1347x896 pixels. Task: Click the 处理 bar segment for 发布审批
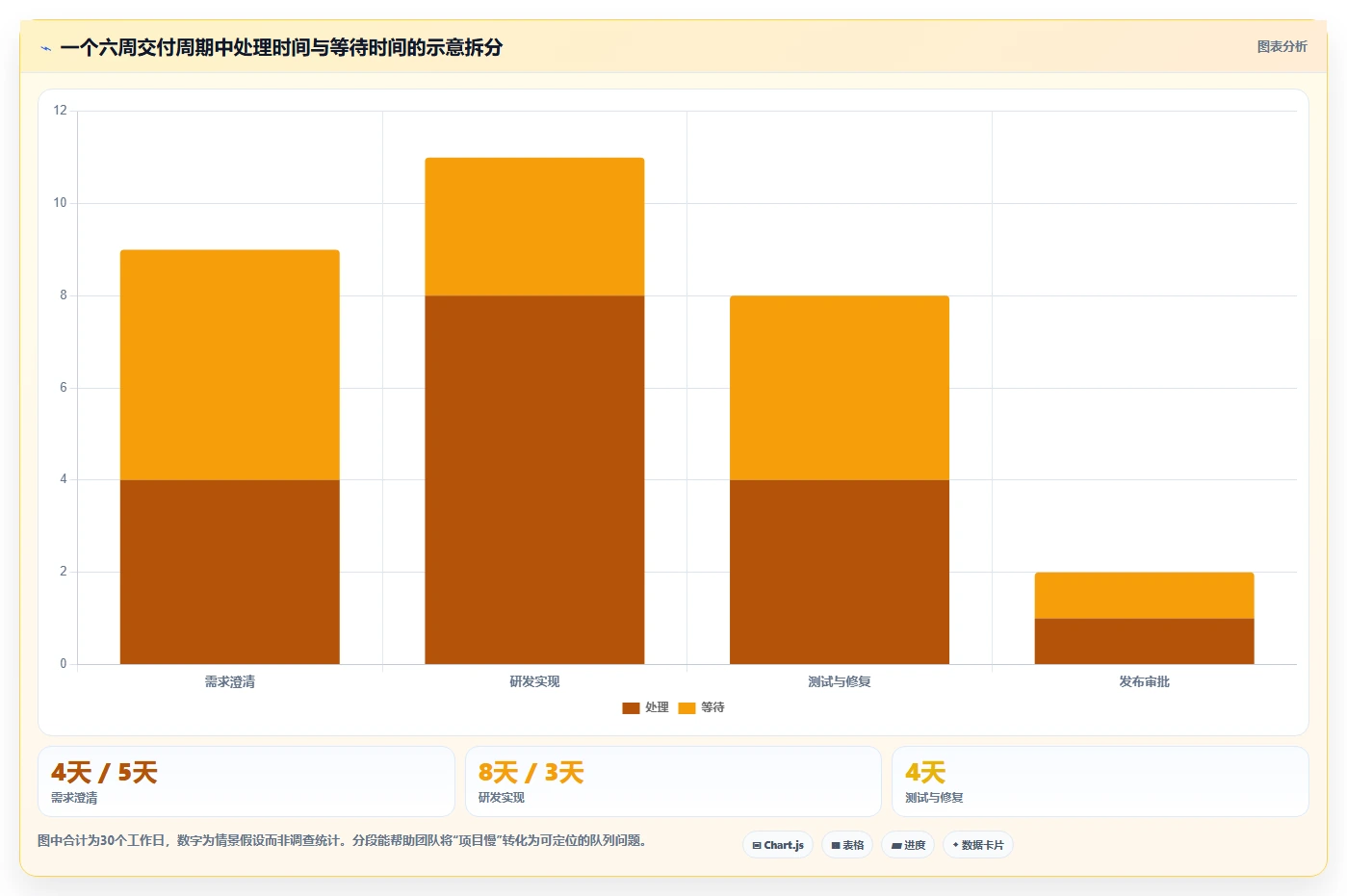tap(1144, 641)
